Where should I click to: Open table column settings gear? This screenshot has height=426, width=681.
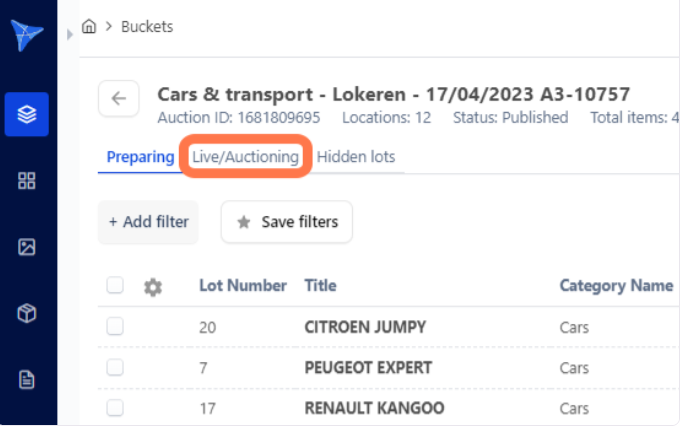[x=153, y=287]
